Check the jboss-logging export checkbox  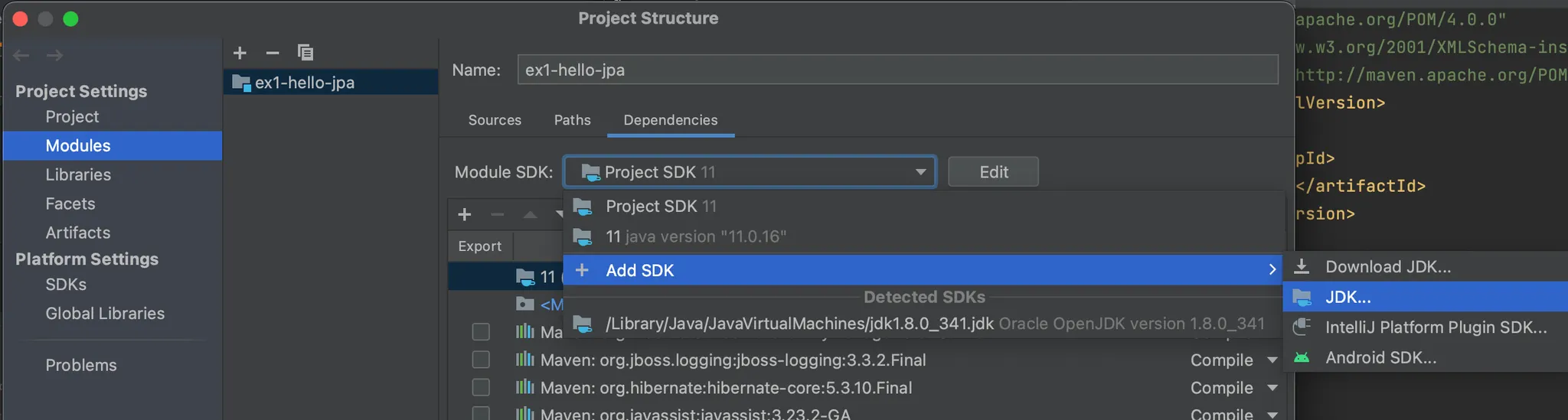481,360
